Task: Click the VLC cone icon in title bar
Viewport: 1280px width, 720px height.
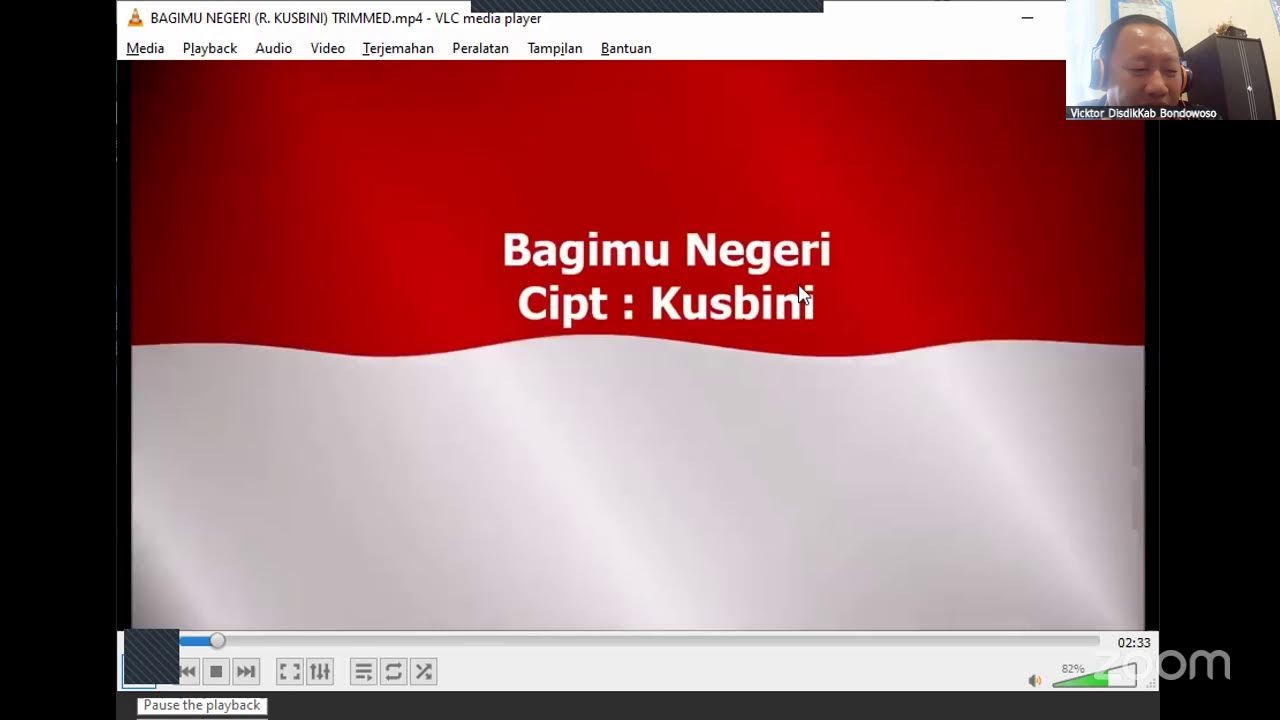Action: point(135,18)
